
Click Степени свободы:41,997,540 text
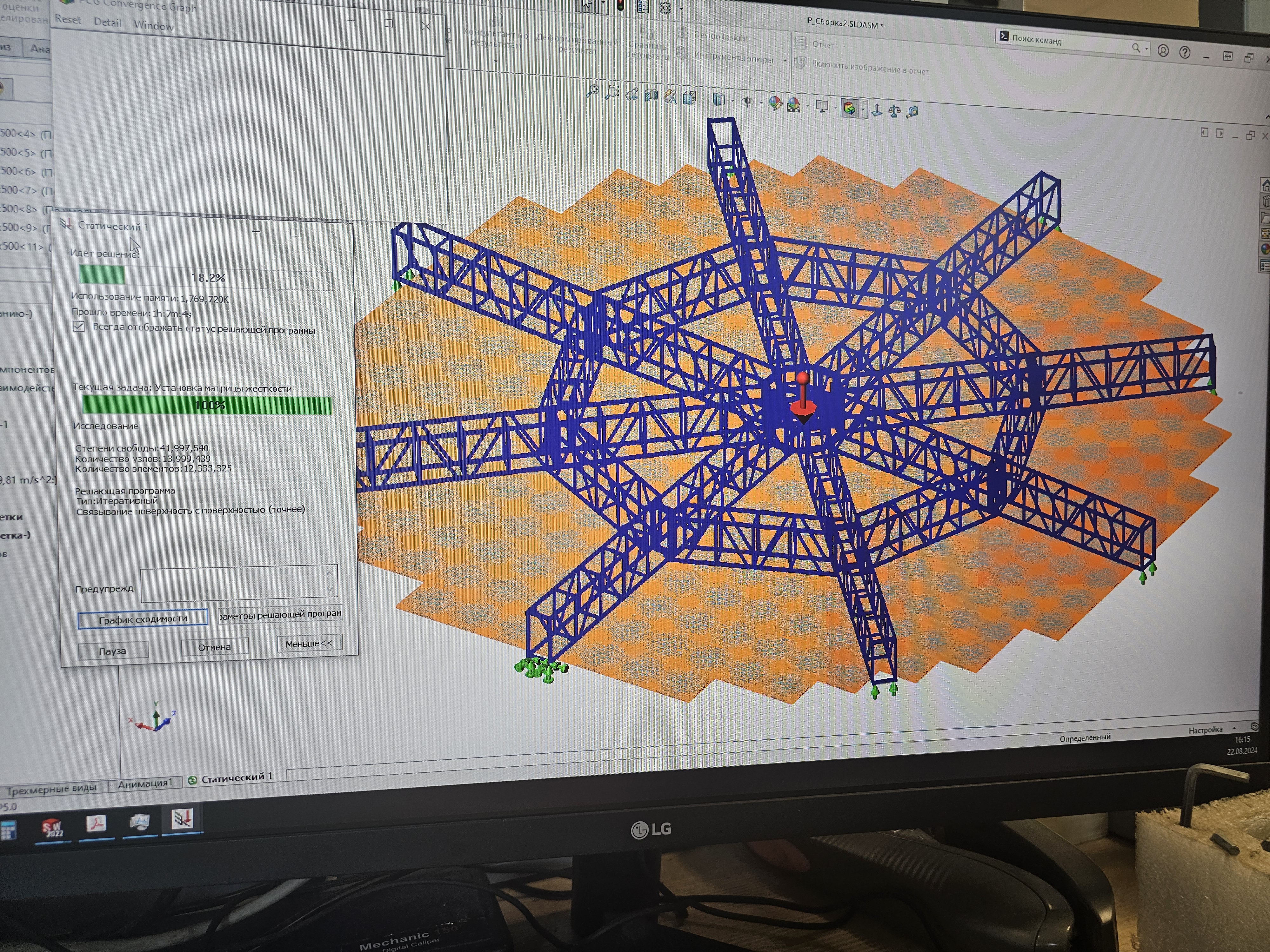tap(142, 447)
